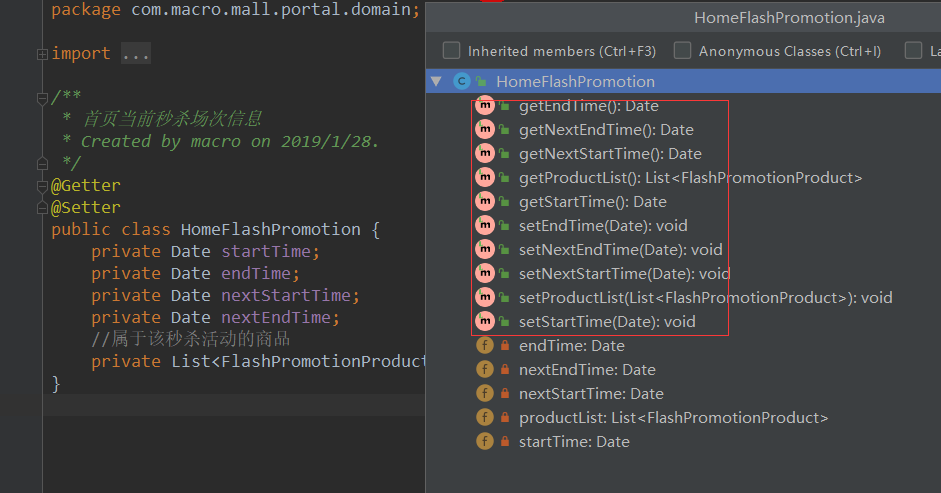The image size is (941, 493).
Task: Click @Getter annotation in editor
Action: [x=86, y=186]
